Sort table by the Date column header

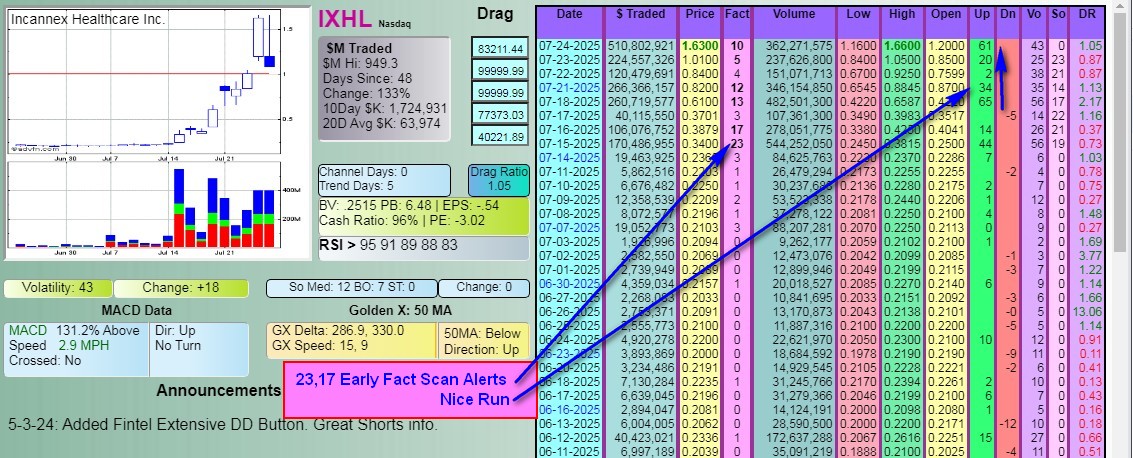569,15
